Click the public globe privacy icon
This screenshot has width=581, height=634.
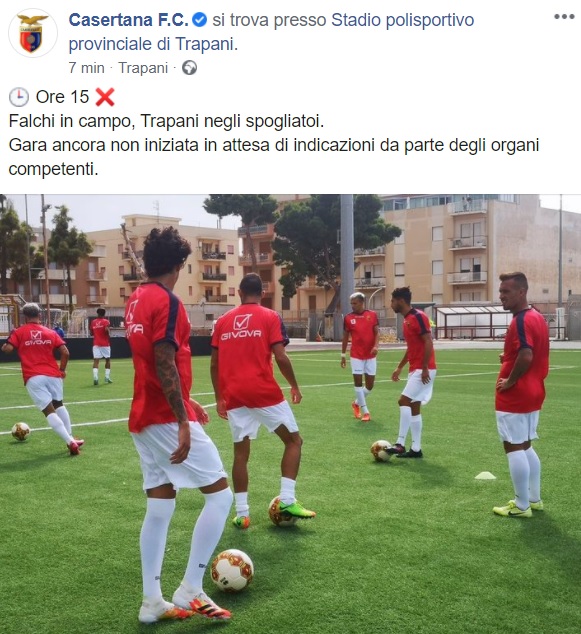(189, 68)
